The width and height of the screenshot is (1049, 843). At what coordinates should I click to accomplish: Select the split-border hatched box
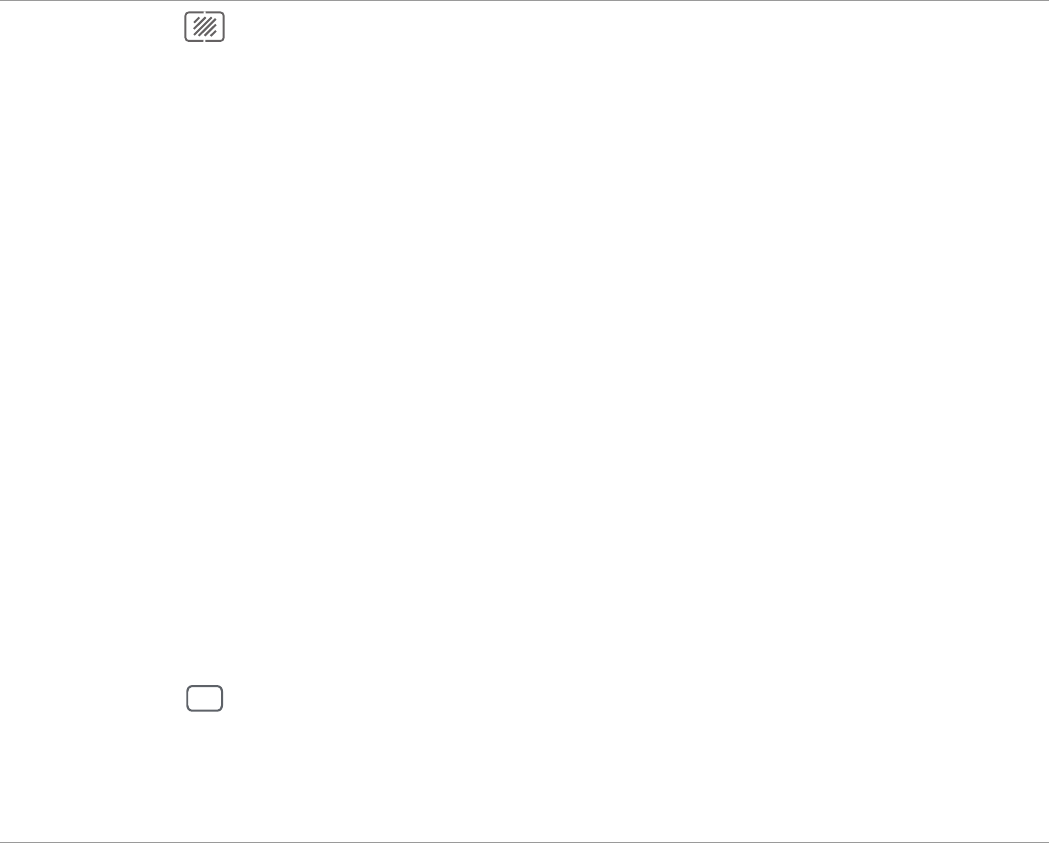205,27
